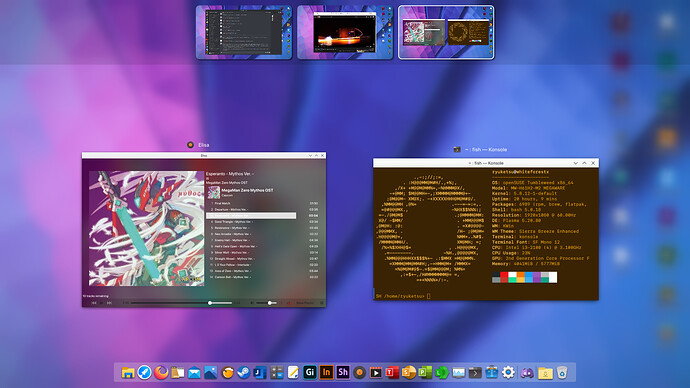Launch Steam from the dock
Screen dimensions: 690x388
pyautogui.click(x=244, y=373)
